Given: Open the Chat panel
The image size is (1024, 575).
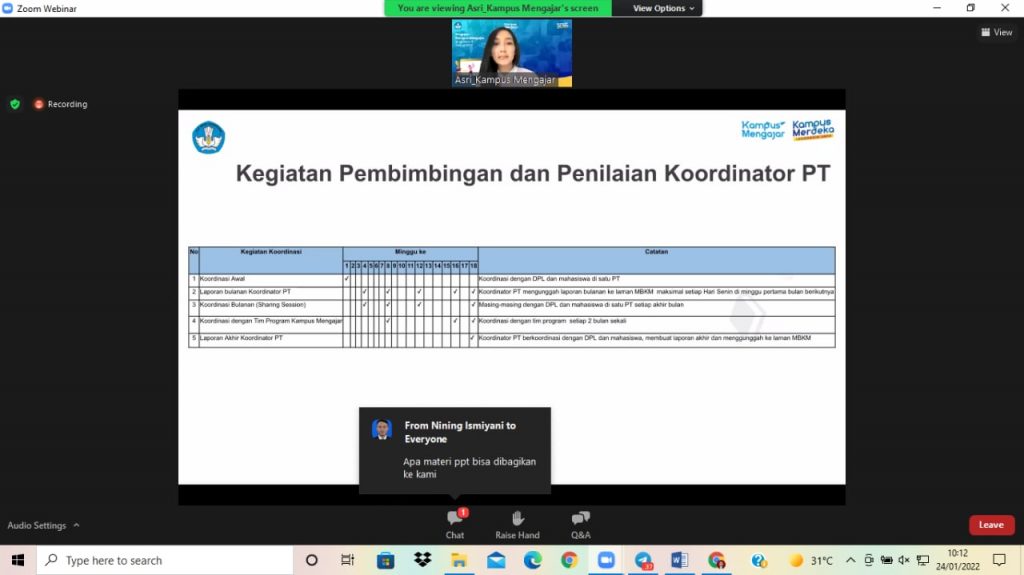Looking at the screenshot, I should click(x=455, y=523).
